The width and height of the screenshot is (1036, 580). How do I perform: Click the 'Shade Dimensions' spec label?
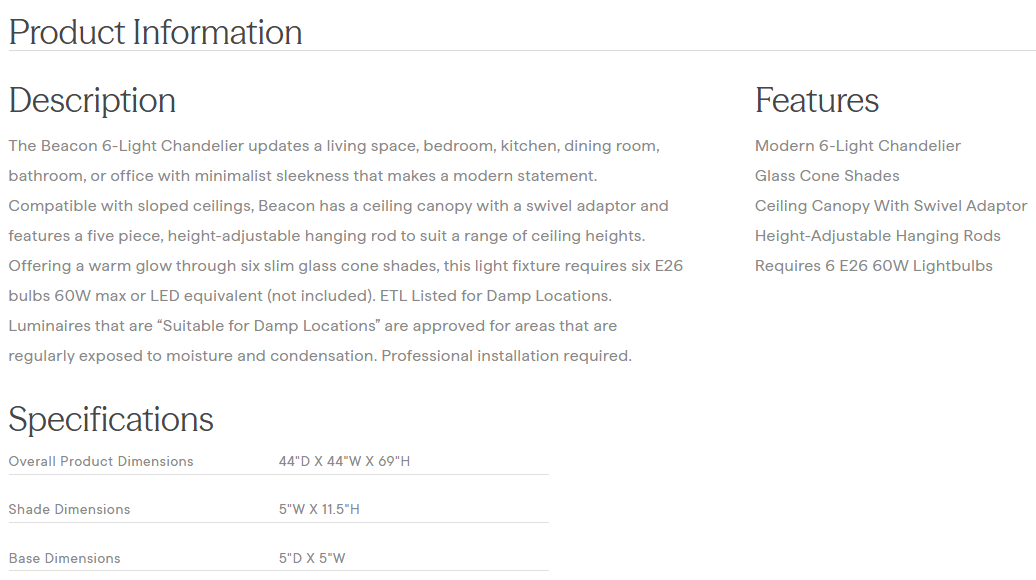[69, 509]
